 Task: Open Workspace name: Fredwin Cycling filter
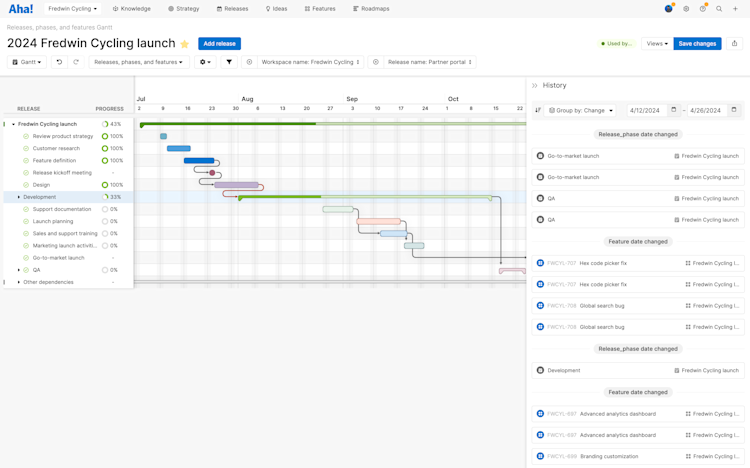[x=310, y=62]
